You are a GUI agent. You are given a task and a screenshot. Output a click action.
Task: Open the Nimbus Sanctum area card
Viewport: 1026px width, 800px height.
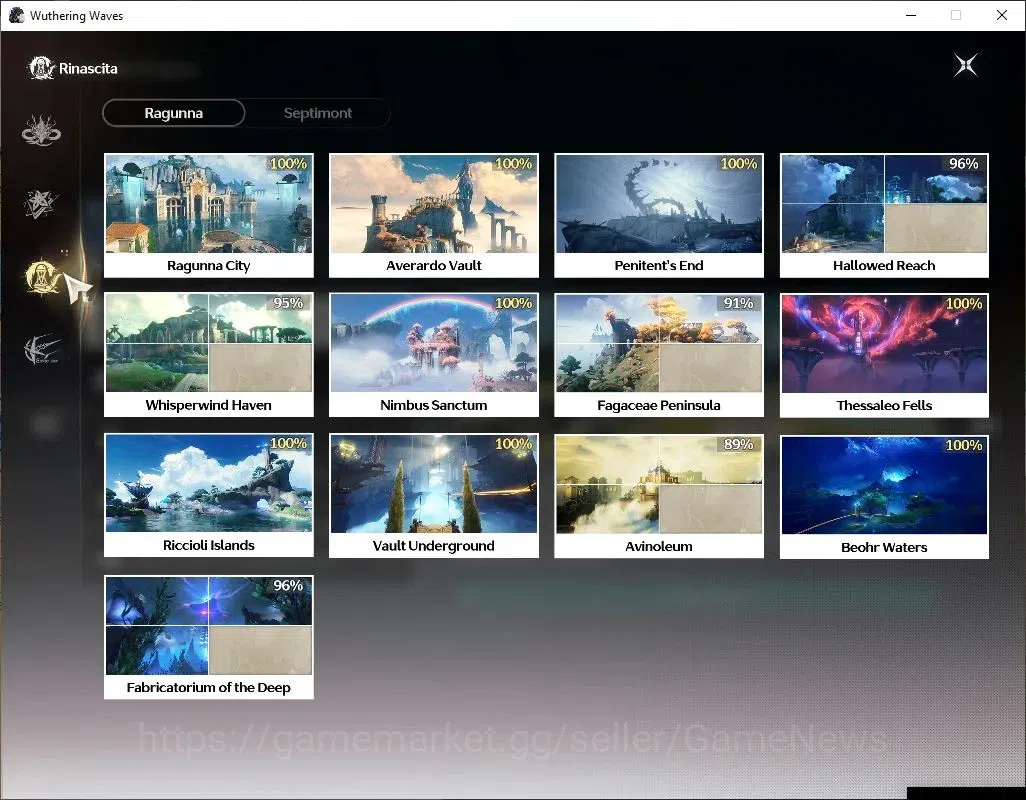[434, 355]
